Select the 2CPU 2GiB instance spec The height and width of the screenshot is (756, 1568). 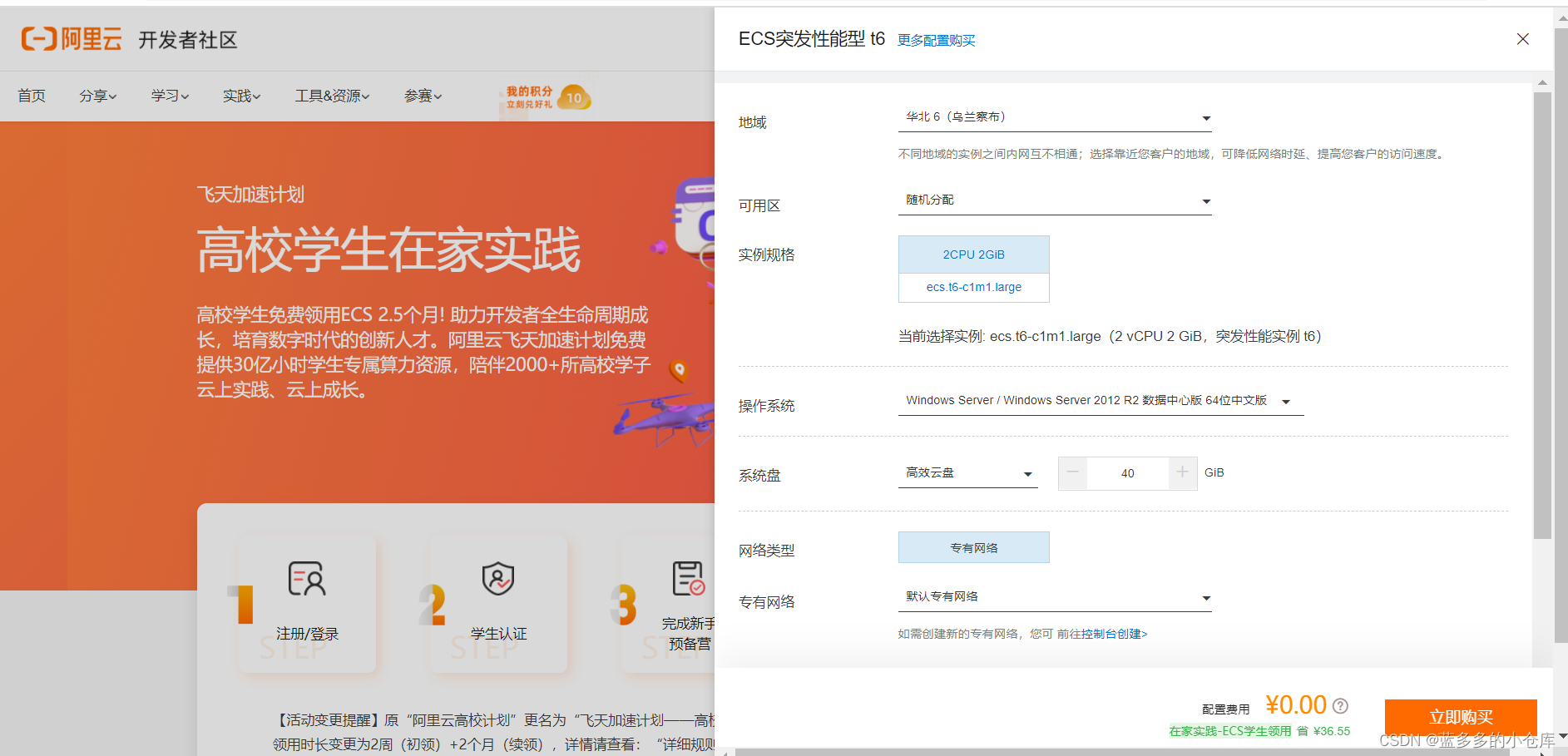coord(973,254)
